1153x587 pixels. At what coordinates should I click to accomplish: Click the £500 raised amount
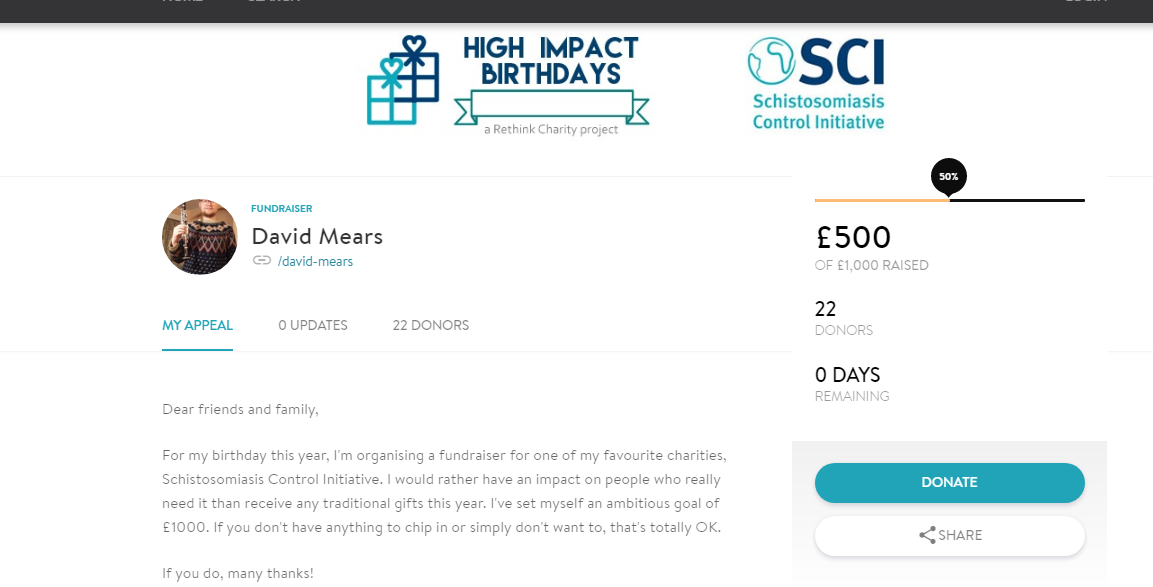point(853,238)
